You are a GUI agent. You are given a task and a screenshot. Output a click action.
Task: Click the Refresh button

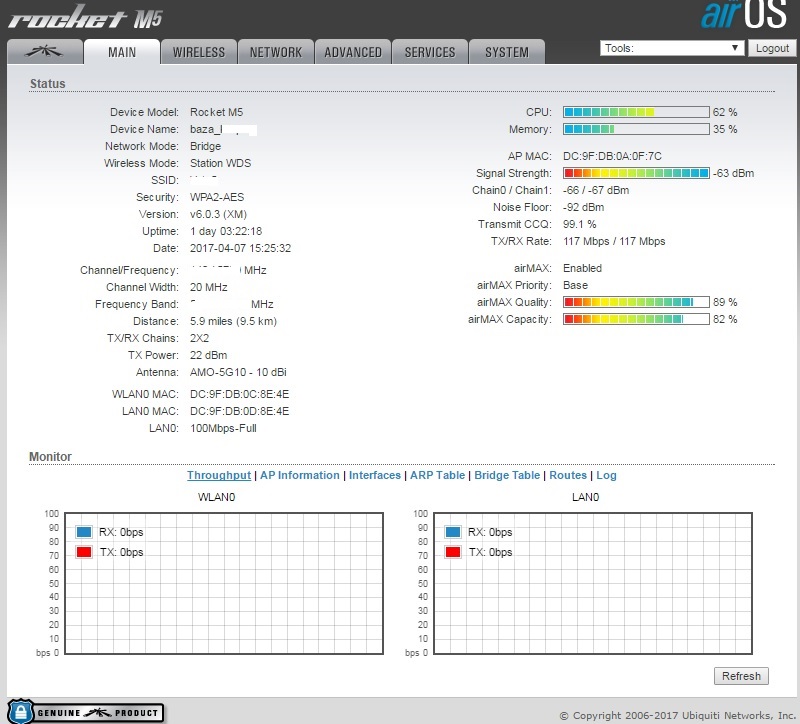click(x=741, y=676)
